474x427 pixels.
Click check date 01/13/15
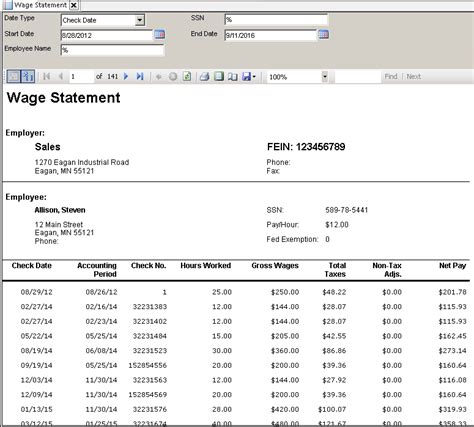(x=36, y=409)
